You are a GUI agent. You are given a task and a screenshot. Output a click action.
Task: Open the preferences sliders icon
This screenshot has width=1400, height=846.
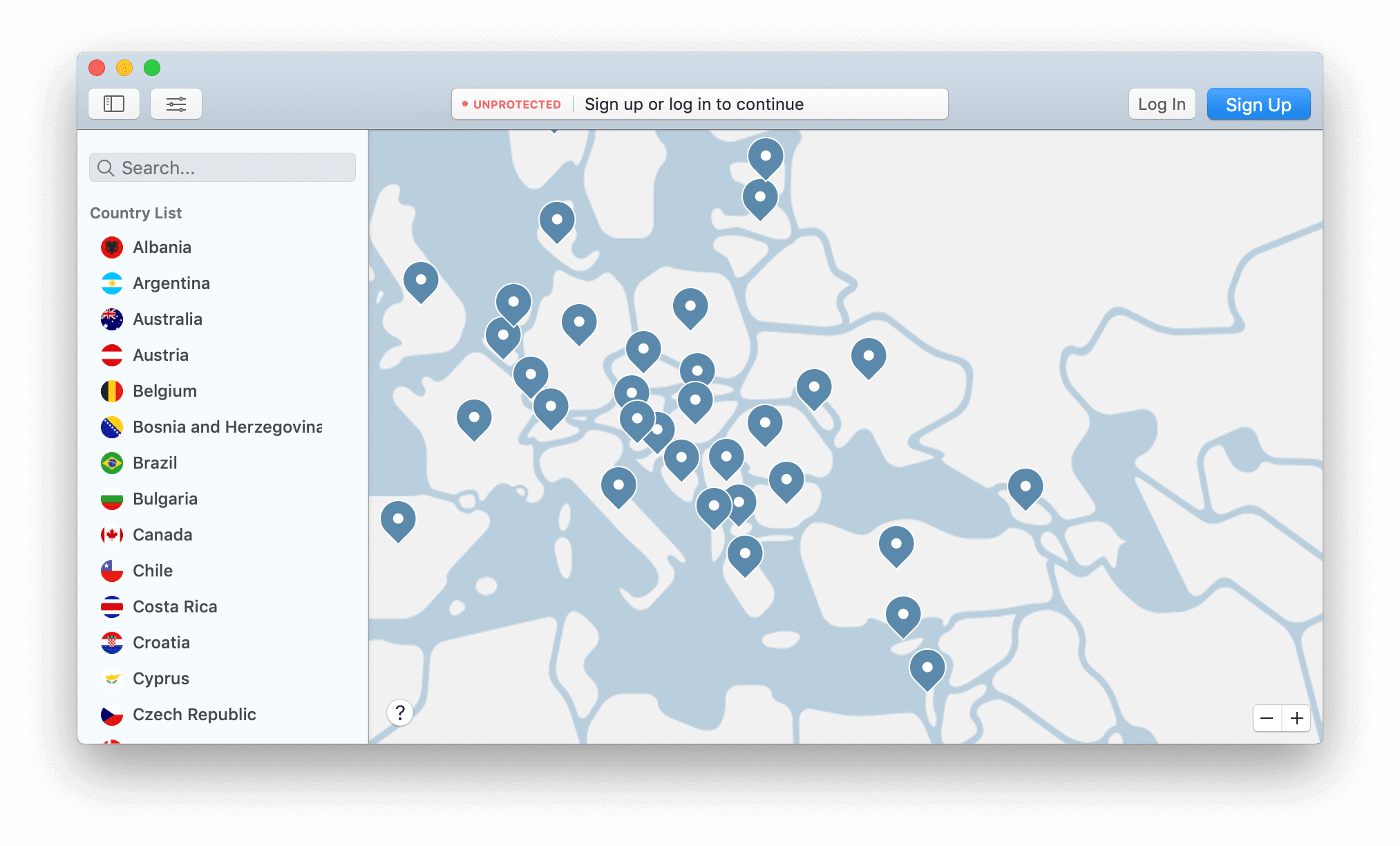point(176,104)
